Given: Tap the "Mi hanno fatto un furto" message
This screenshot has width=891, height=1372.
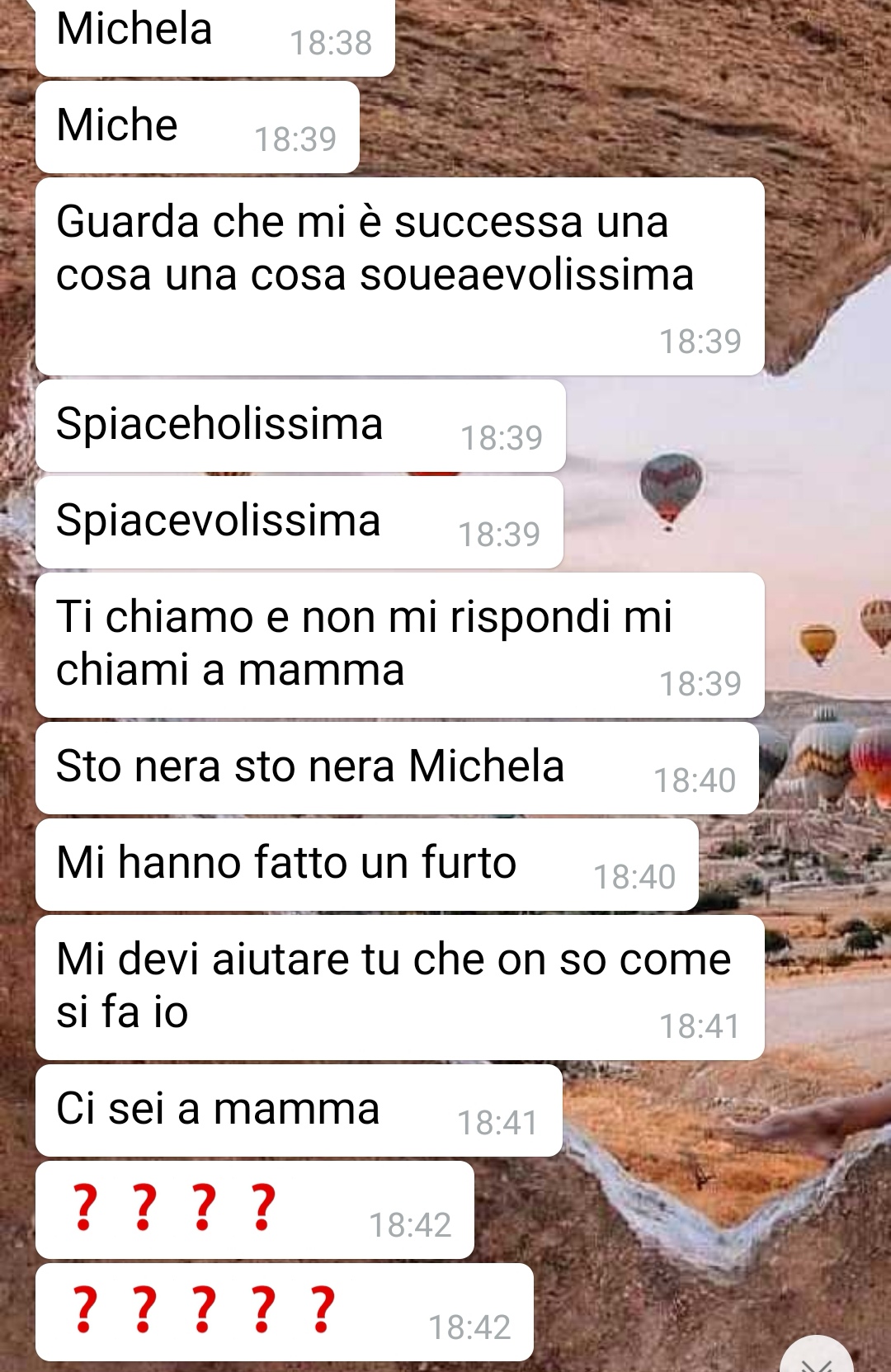Looking at the screenshot, I should 367,865.
